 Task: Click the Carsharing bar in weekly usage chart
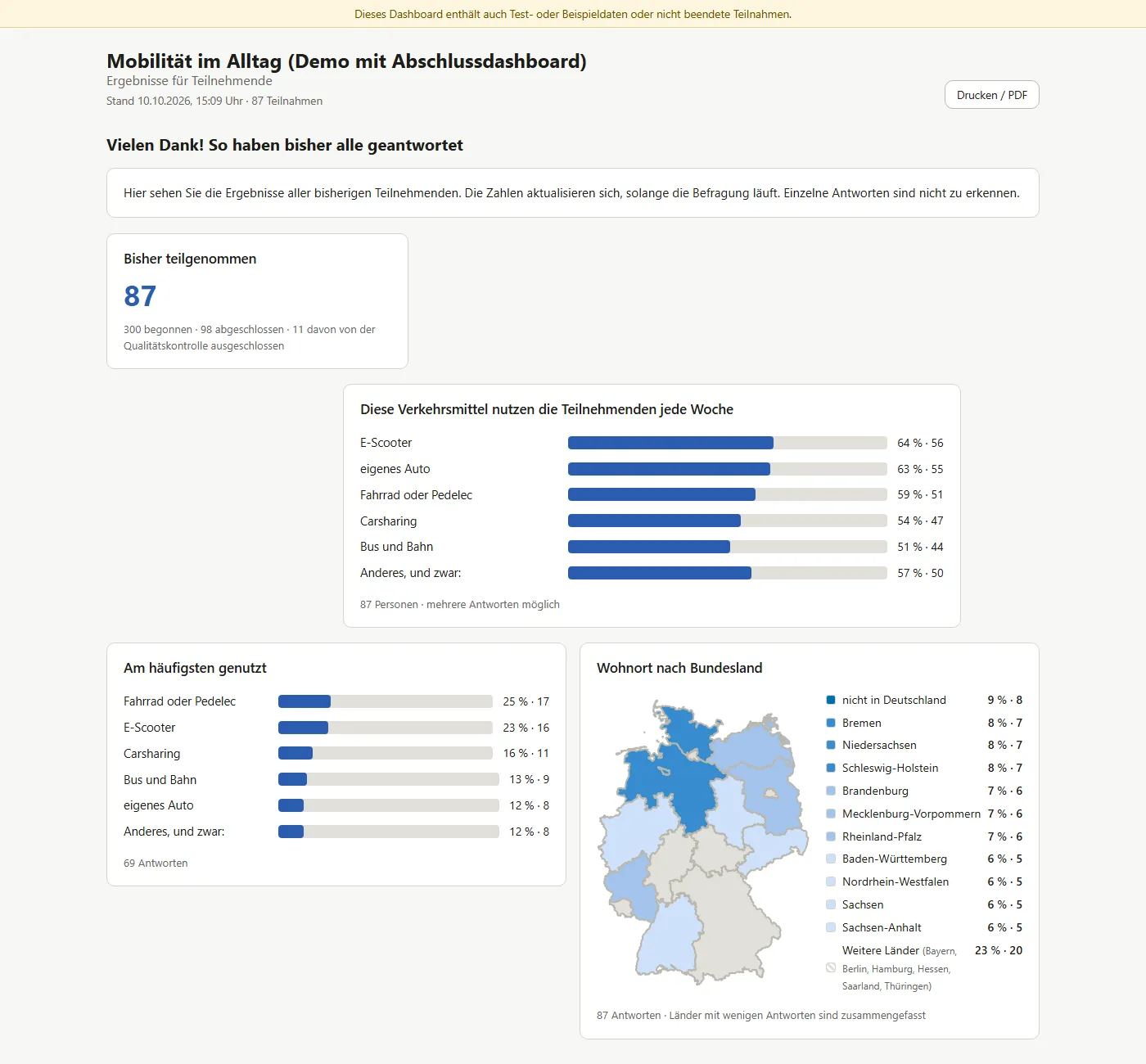(x=728, y=521)
